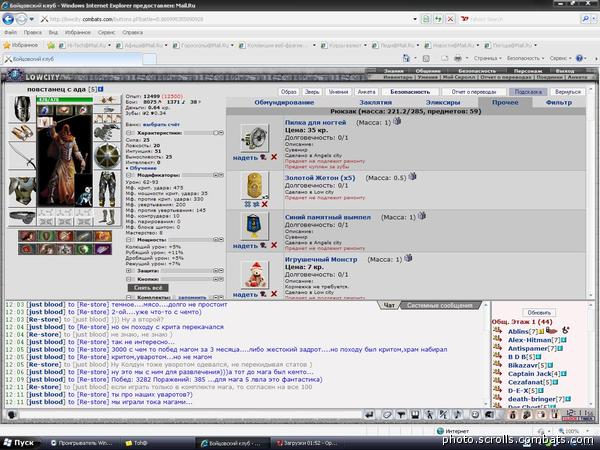Click the info badge next to повстанец с ада
Viewport: 600px width, 450px height.
click(x=101, y=89)
